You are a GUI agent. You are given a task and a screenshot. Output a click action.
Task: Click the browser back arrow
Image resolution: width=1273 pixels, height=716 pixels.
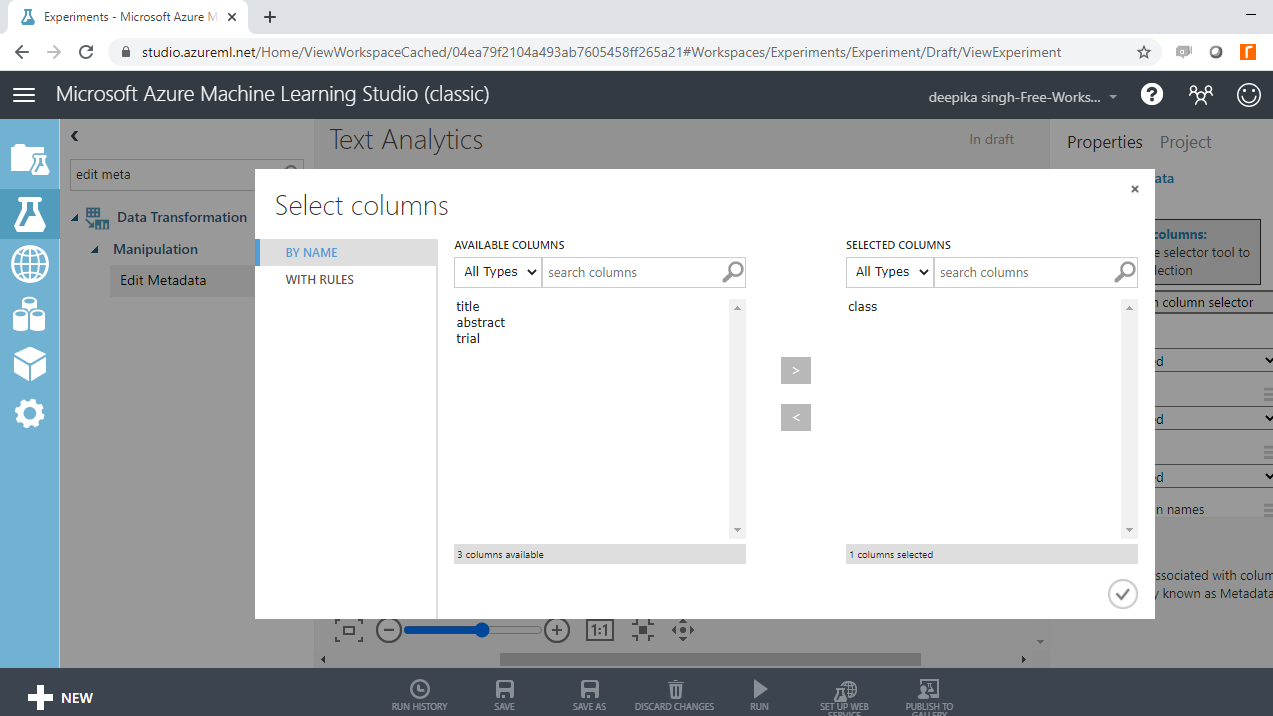pyautogui.click(x=22, y=52)
